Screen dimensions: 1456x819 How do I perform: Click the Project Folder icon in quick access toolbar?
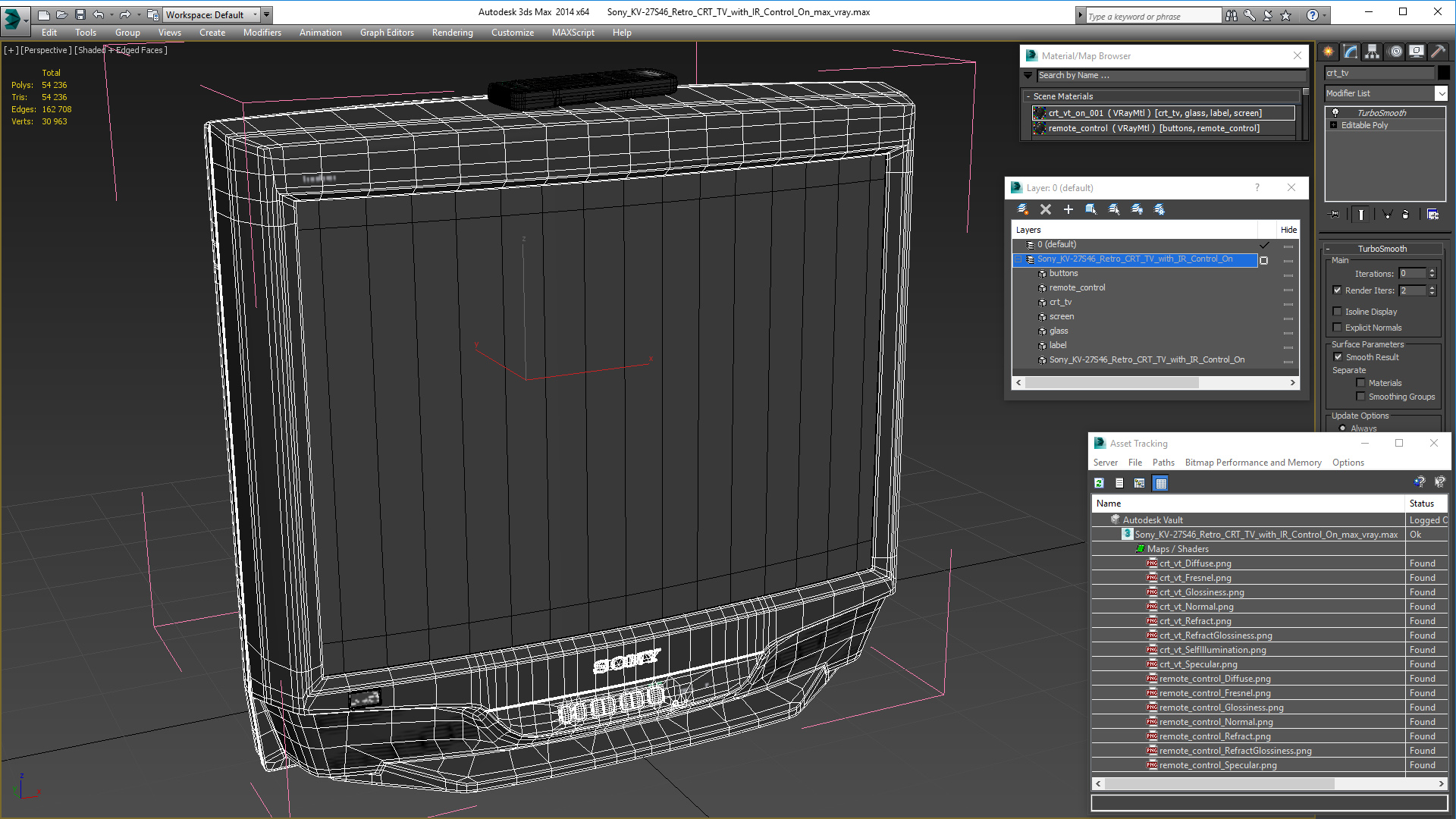pyautogui.click(x=153, y=14)
